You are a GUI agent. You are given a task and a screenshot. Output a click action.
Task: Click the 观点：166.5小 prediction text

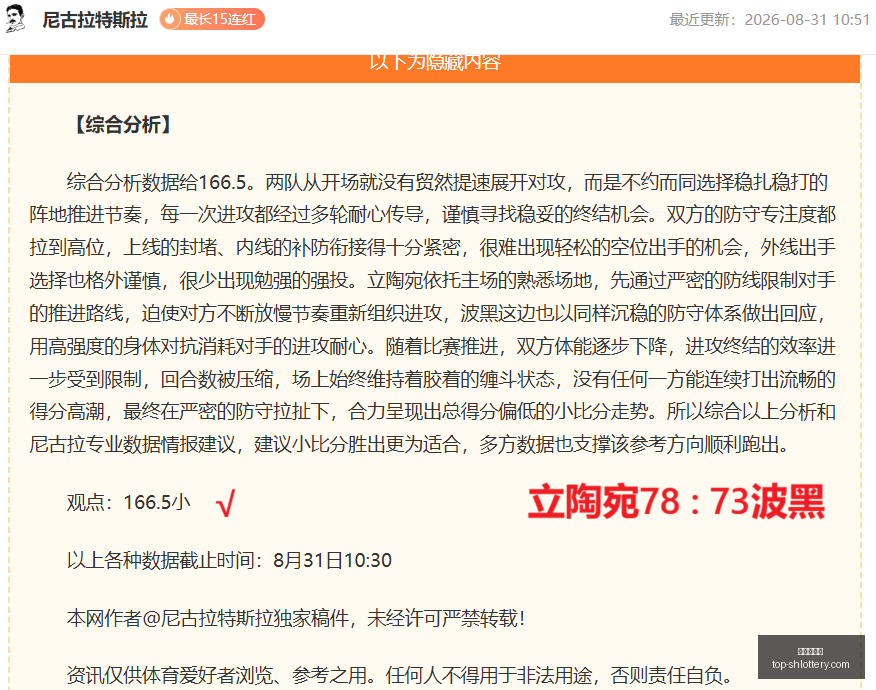pyautogui.click(x=128, y=502)
